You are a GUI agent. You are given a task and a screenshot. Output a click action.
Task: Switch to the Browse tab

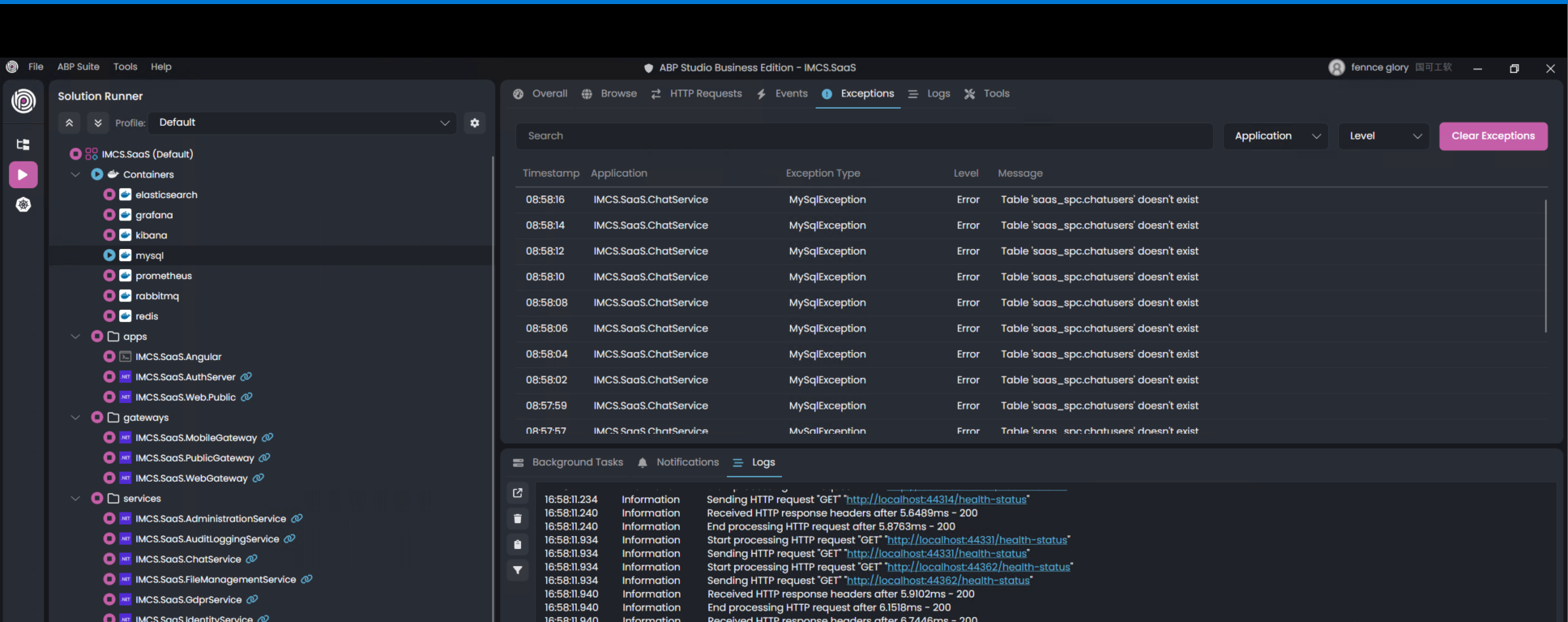click(609, 94)
